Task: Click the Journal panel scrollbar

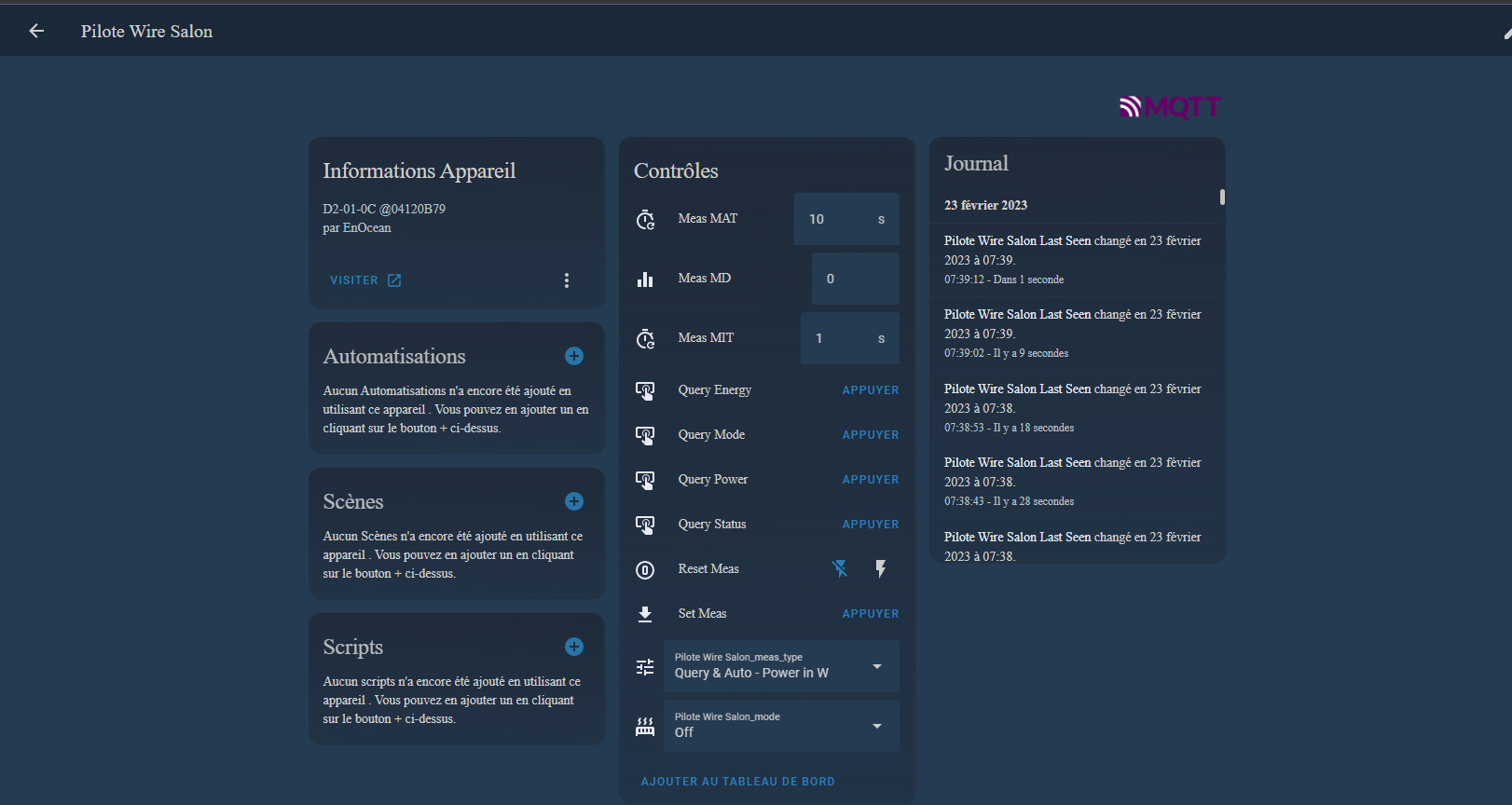Action: point(1222,198)
